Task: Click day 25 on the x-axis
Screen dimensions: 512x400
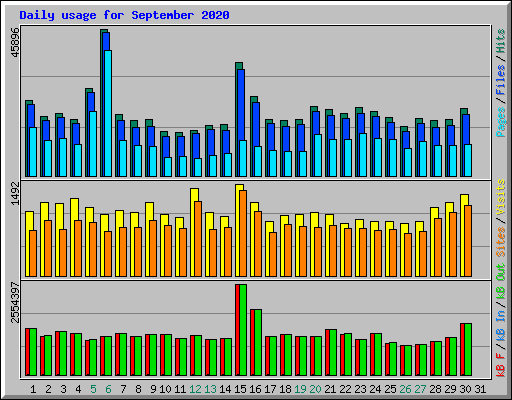Action: tap(390, 389)
